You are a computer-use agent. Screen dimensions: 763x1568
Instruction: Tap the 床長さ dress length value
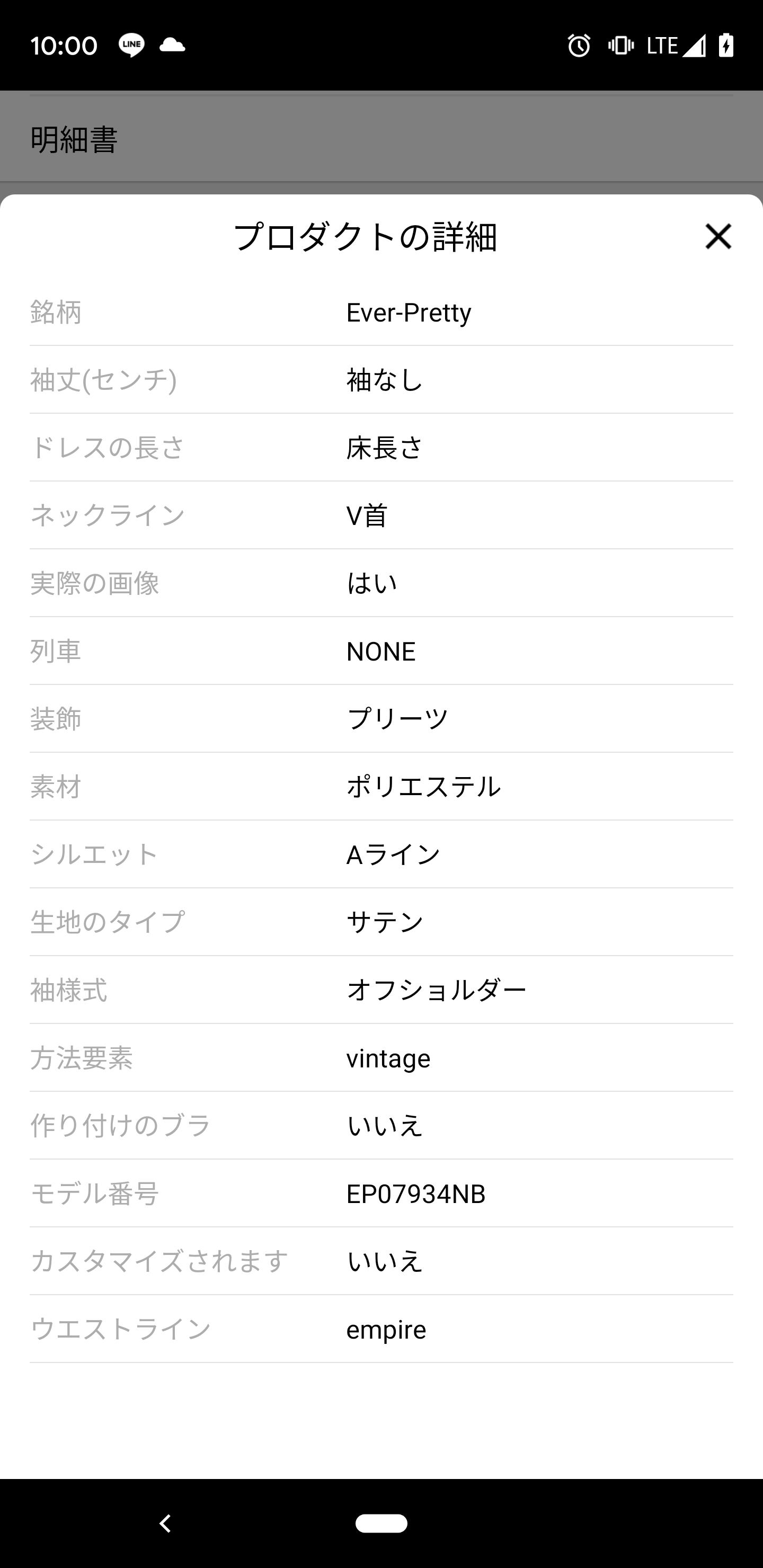[x=384, y=448]
